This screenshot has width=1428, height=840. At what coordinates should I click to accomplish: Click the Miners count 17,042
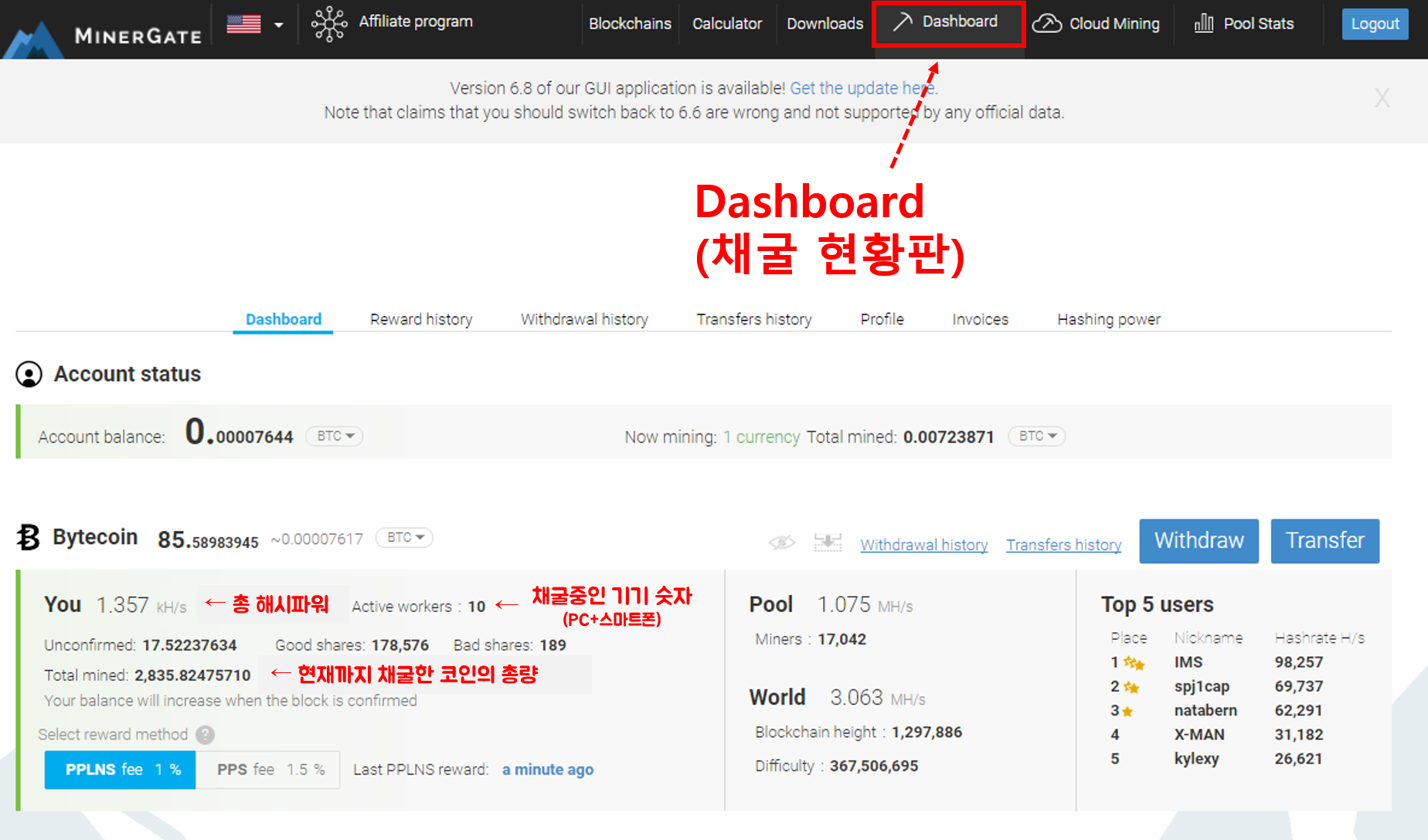click(x=842, y=639)
